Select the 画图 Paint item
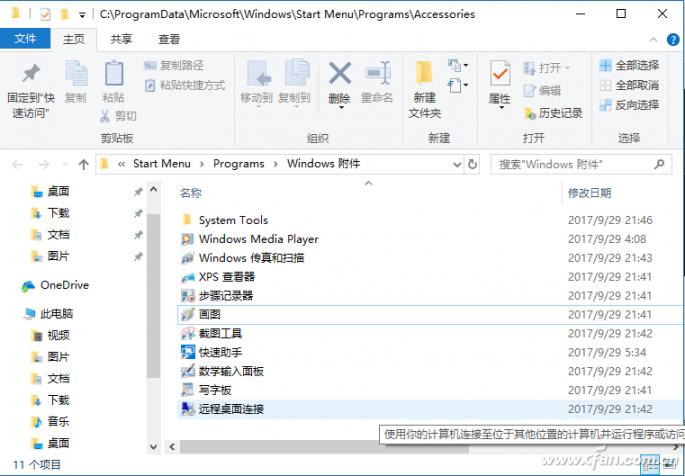 tap(430, 314)
